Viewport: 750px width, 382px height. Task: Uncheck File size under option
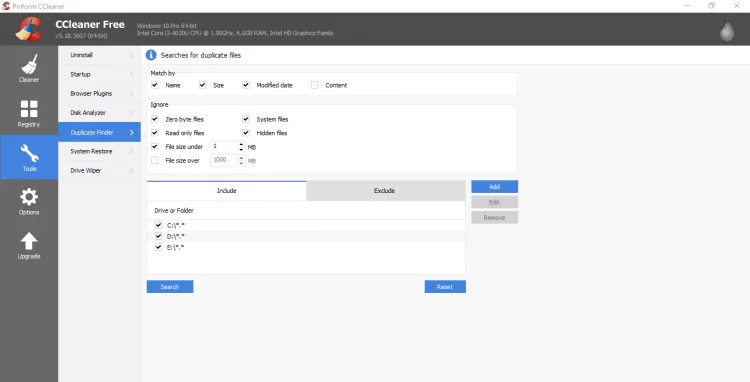(x=154, y=146)
